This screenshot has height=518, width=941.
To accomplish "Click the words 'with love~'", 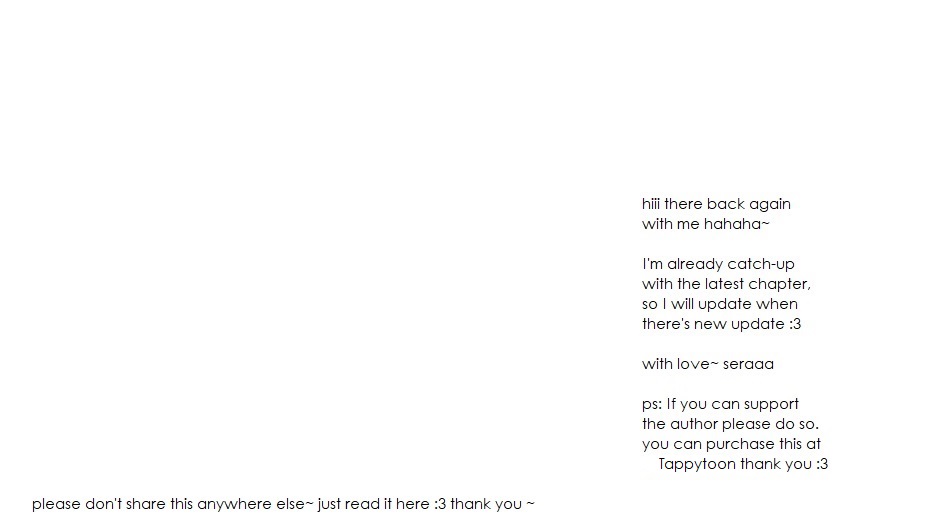I will [x=680, y=364].
